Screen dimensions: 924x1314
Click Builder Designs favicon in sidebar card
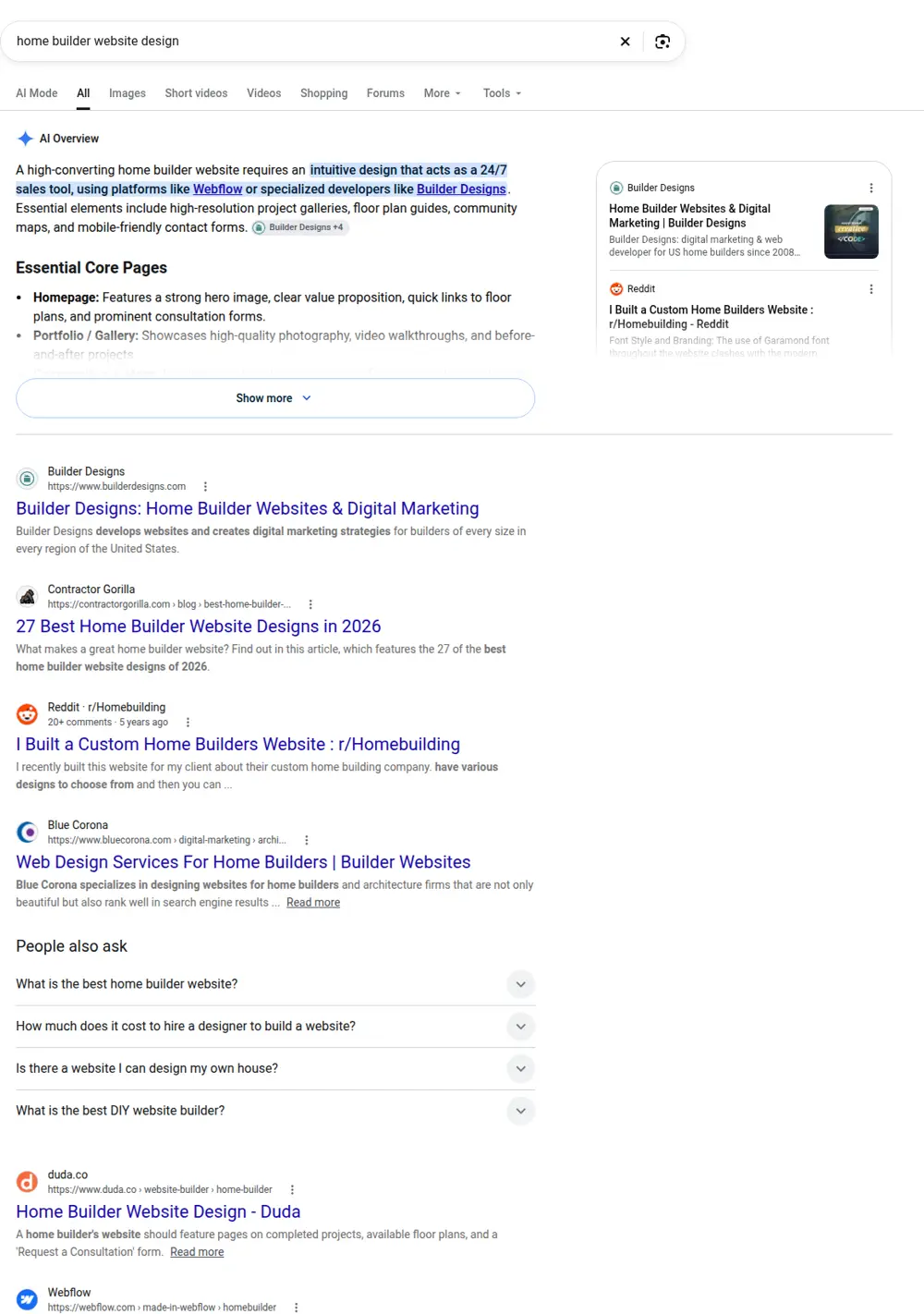pos(616,188)
